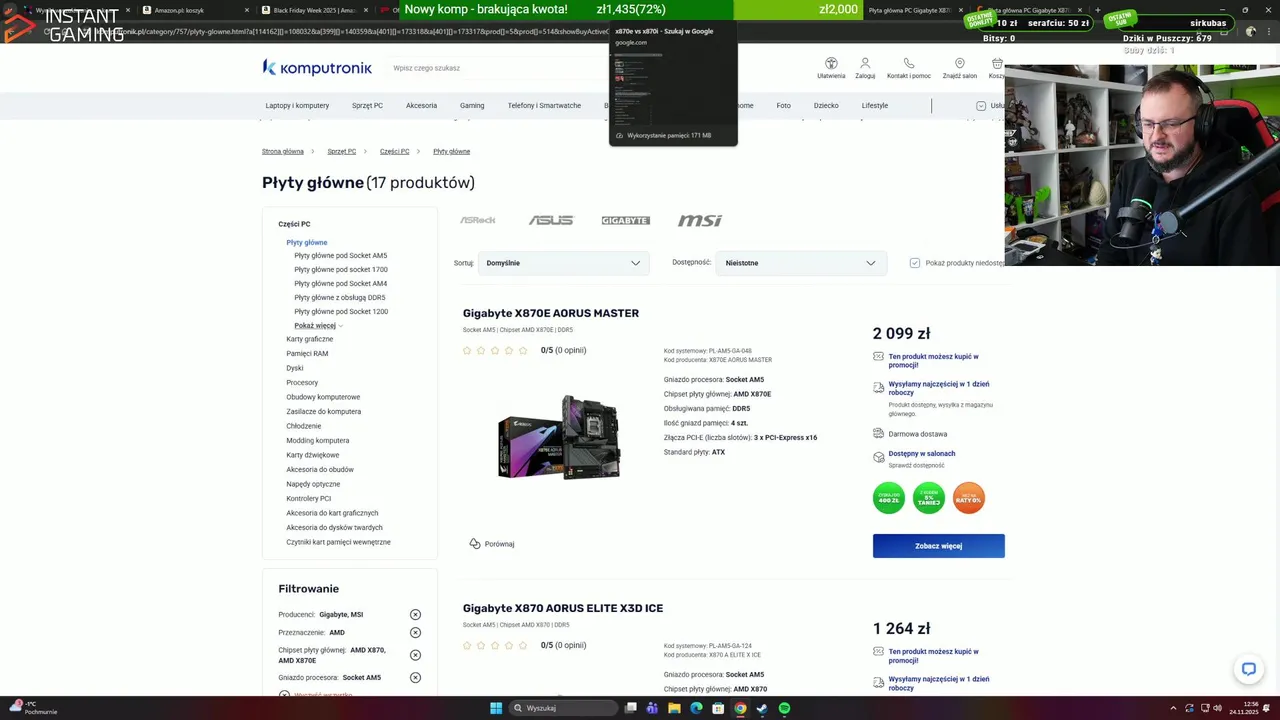This screenshot has width=1280, height=720.
Task: Filter by Gigabyte brand logo
Action: [625, 220]
